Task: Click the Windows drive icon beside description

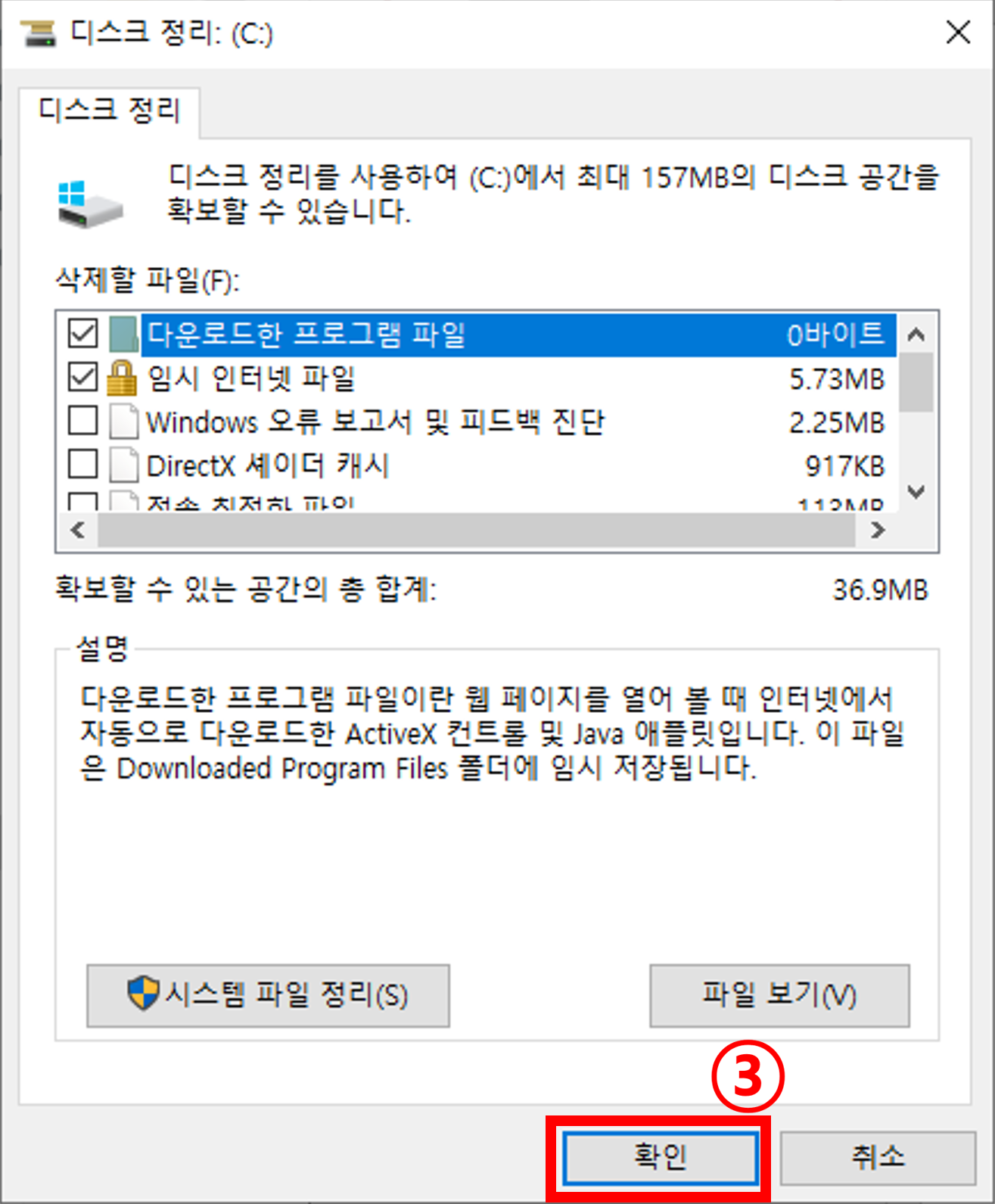Action: click(89, 204)
